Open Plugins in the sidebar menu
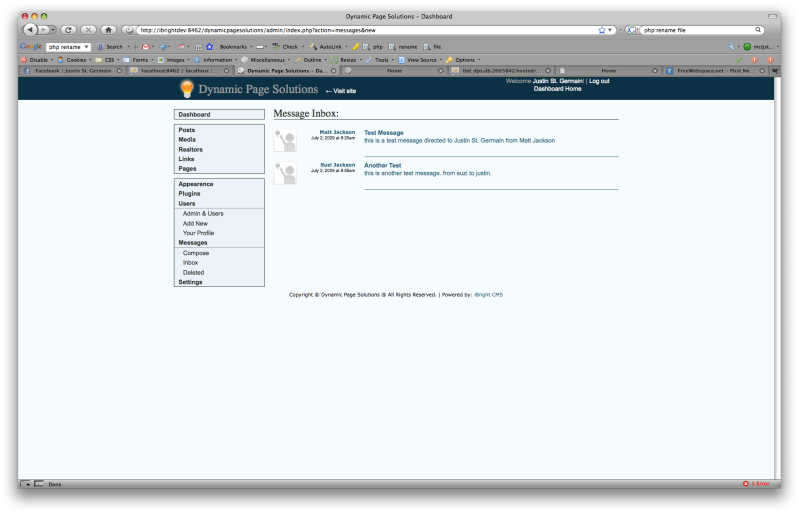This screenshot has width=799, height=513. click(x=189, y=194)
